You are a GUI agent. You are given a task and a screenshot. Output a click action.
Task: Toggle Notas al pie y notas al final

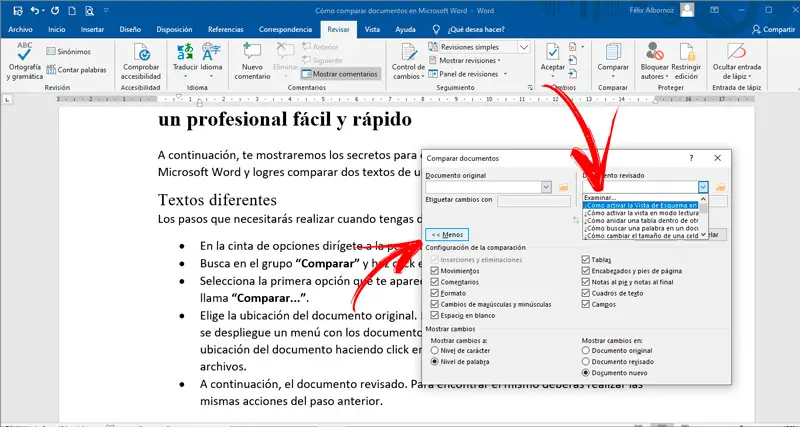(586, 282)
